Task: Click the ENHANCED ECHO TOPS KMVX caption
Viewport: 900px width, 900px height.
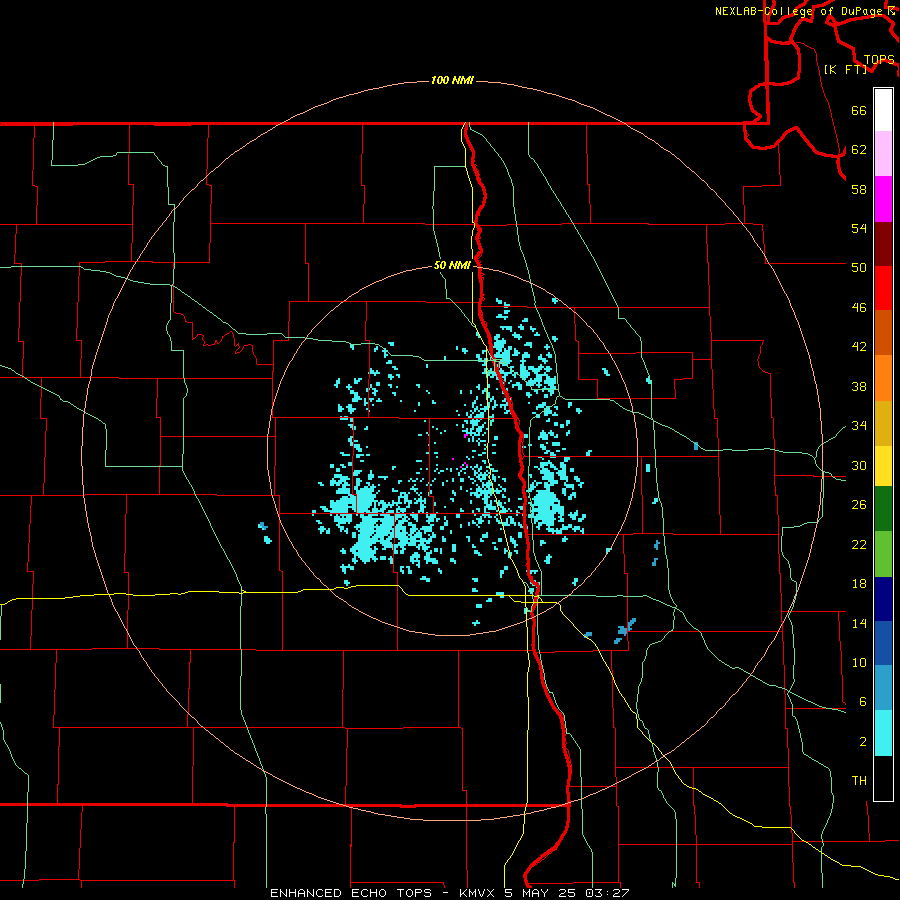Action: (x=450, y=893)
